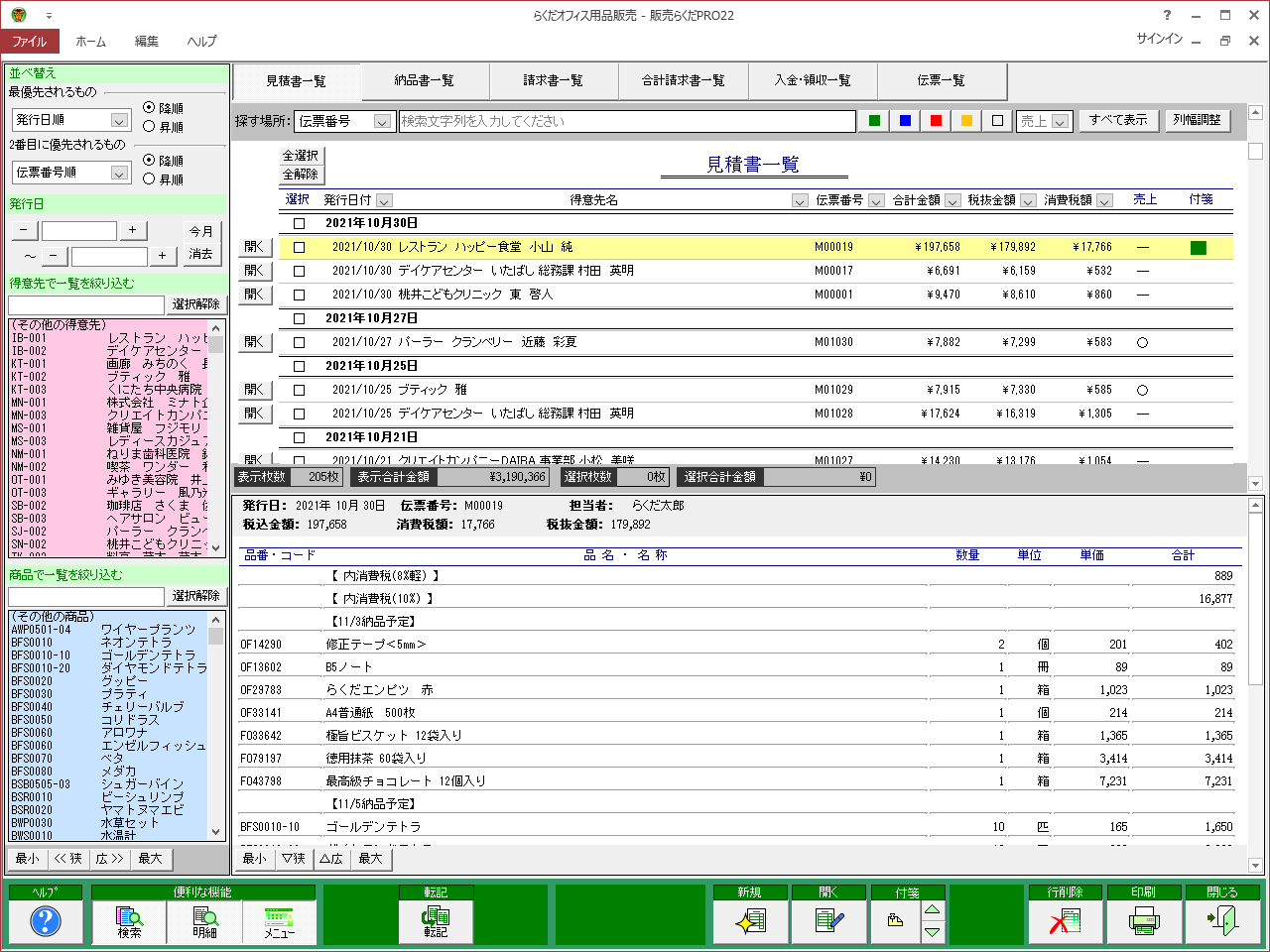Check the box for estimate M00017
Image resolution: width=1270 pixels, height=952 pixels.
pos(299,271)
